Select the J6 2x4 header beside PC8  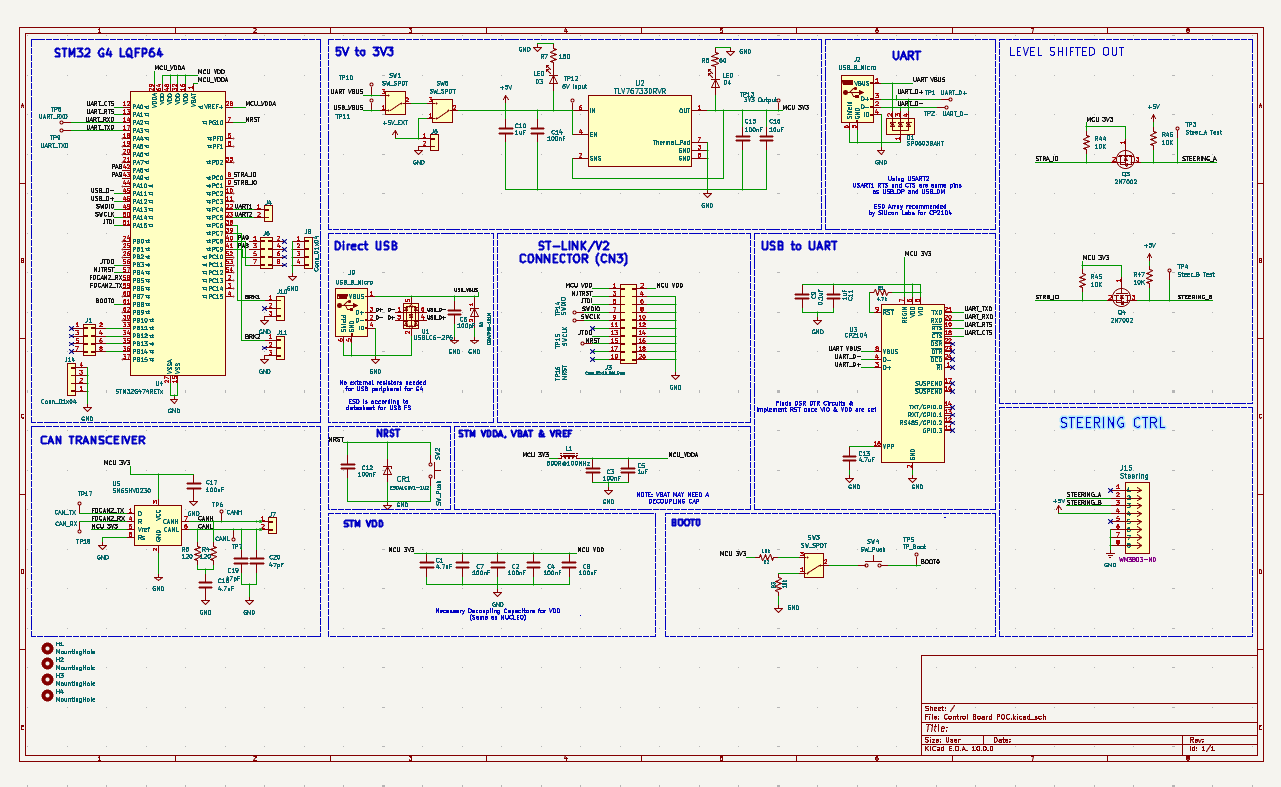266,252
